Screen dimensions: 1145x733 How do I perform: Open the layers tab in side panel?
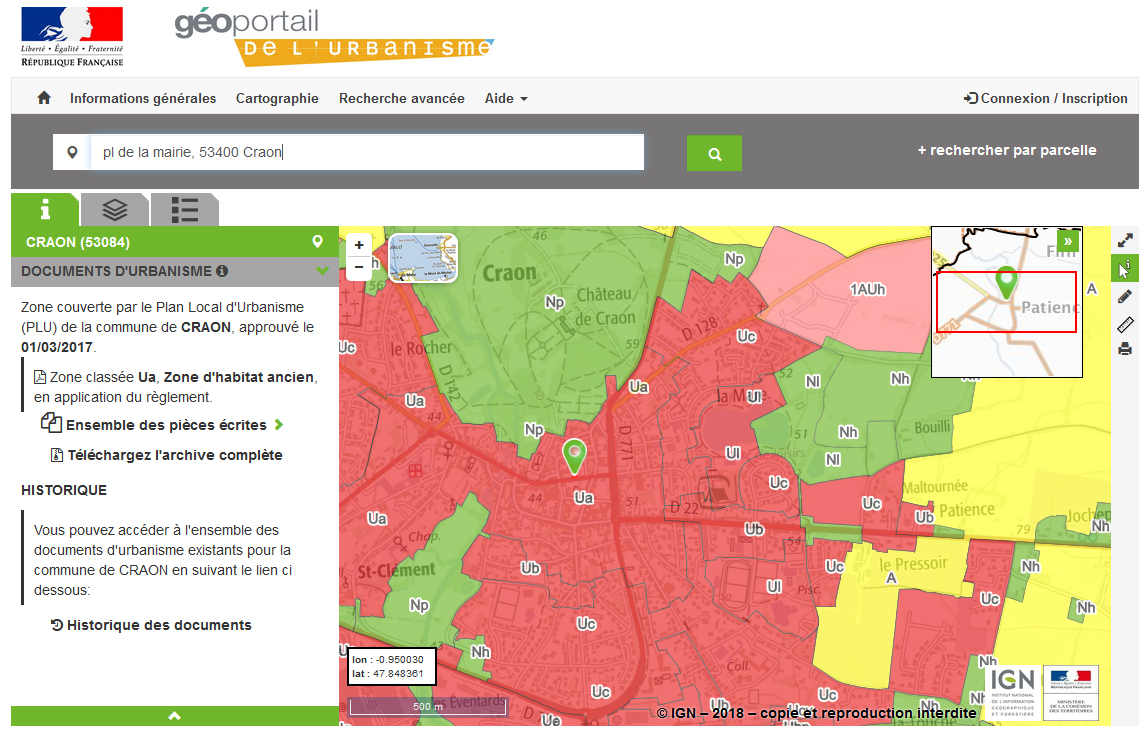tap(115, 209)
